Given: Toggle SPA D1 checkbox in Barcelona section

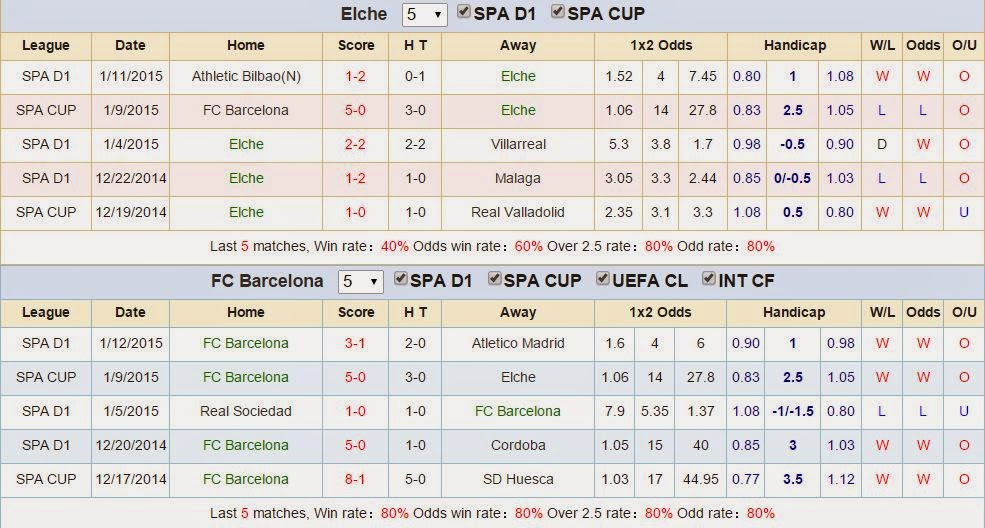Looking at the screenshot, I should point(402,279).
